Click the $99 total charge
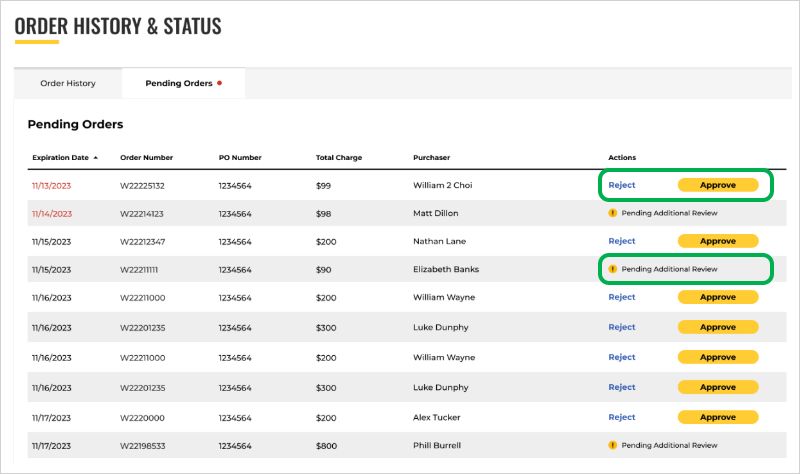This screenshot has width=800, height=474. (323, 186)
